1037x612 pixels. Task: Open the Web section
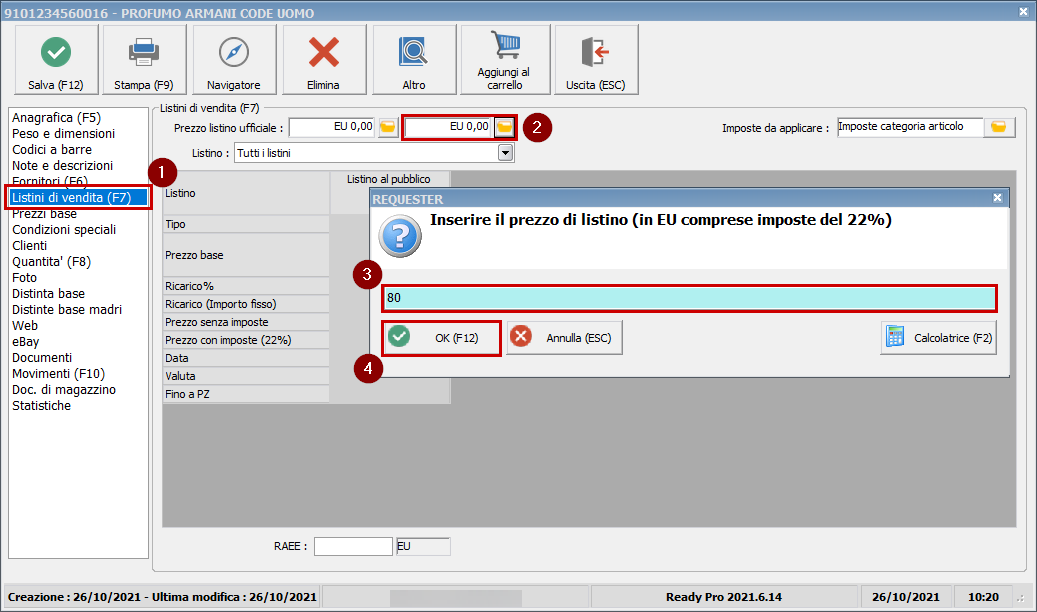pyautogui.click(x=25, y=326)
